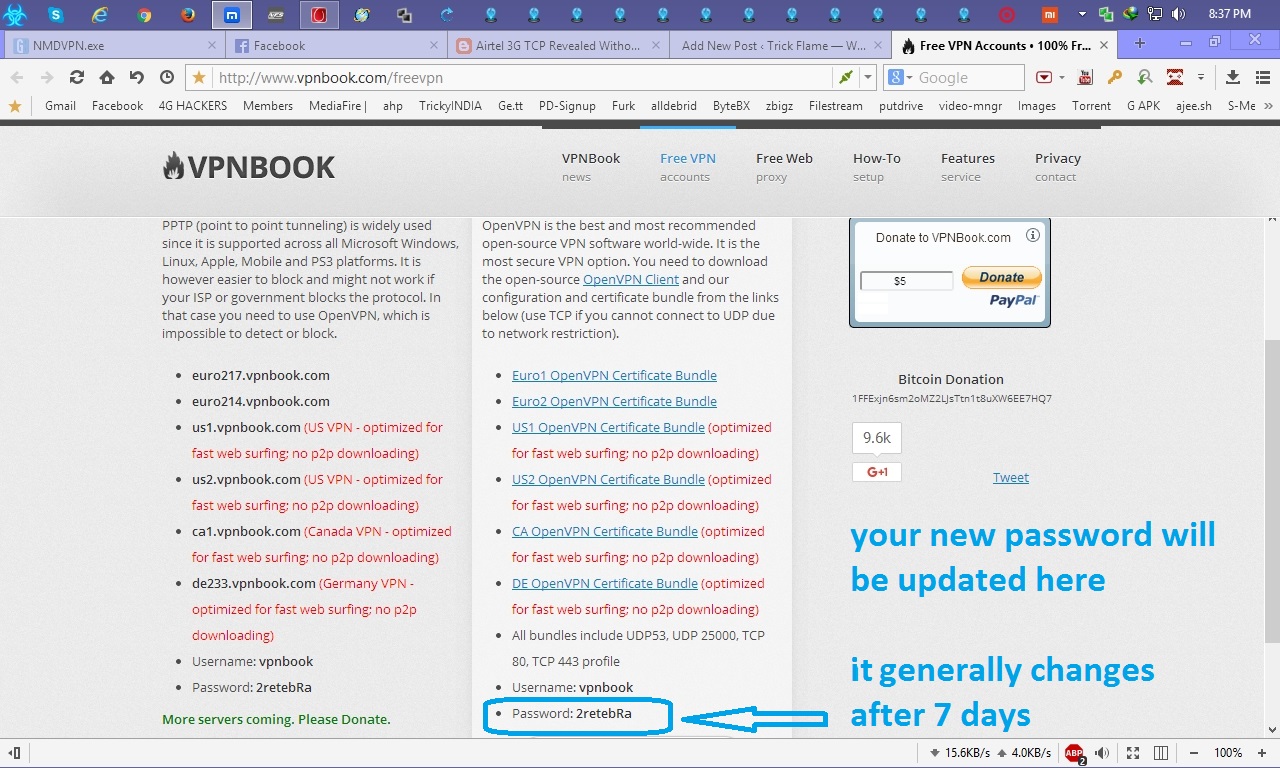The image size is (1280, 768).
Task: Bookmark page using the star in address bar
Action: pos(199,77)
